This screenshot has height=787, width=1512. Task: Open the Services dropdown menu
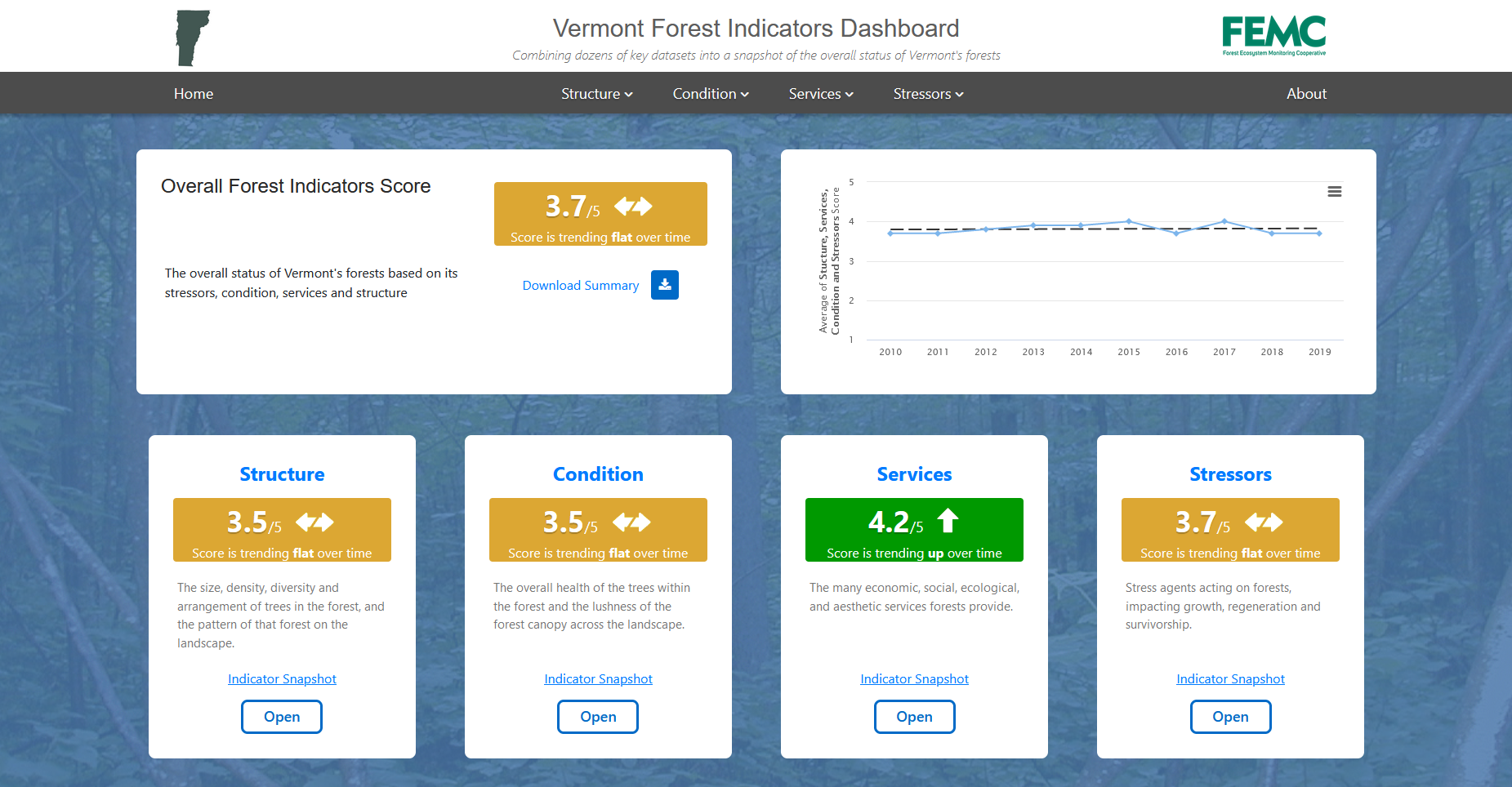pyautogui.click(x=819, y=93)
